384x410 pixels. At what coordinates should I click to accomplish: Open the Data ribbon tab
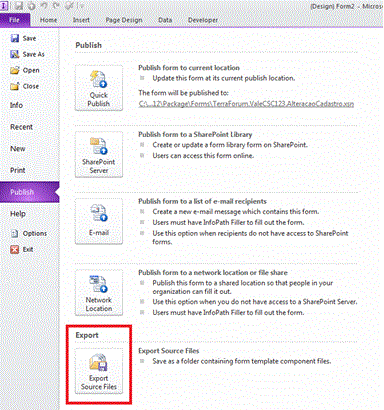tap(165, 20)
